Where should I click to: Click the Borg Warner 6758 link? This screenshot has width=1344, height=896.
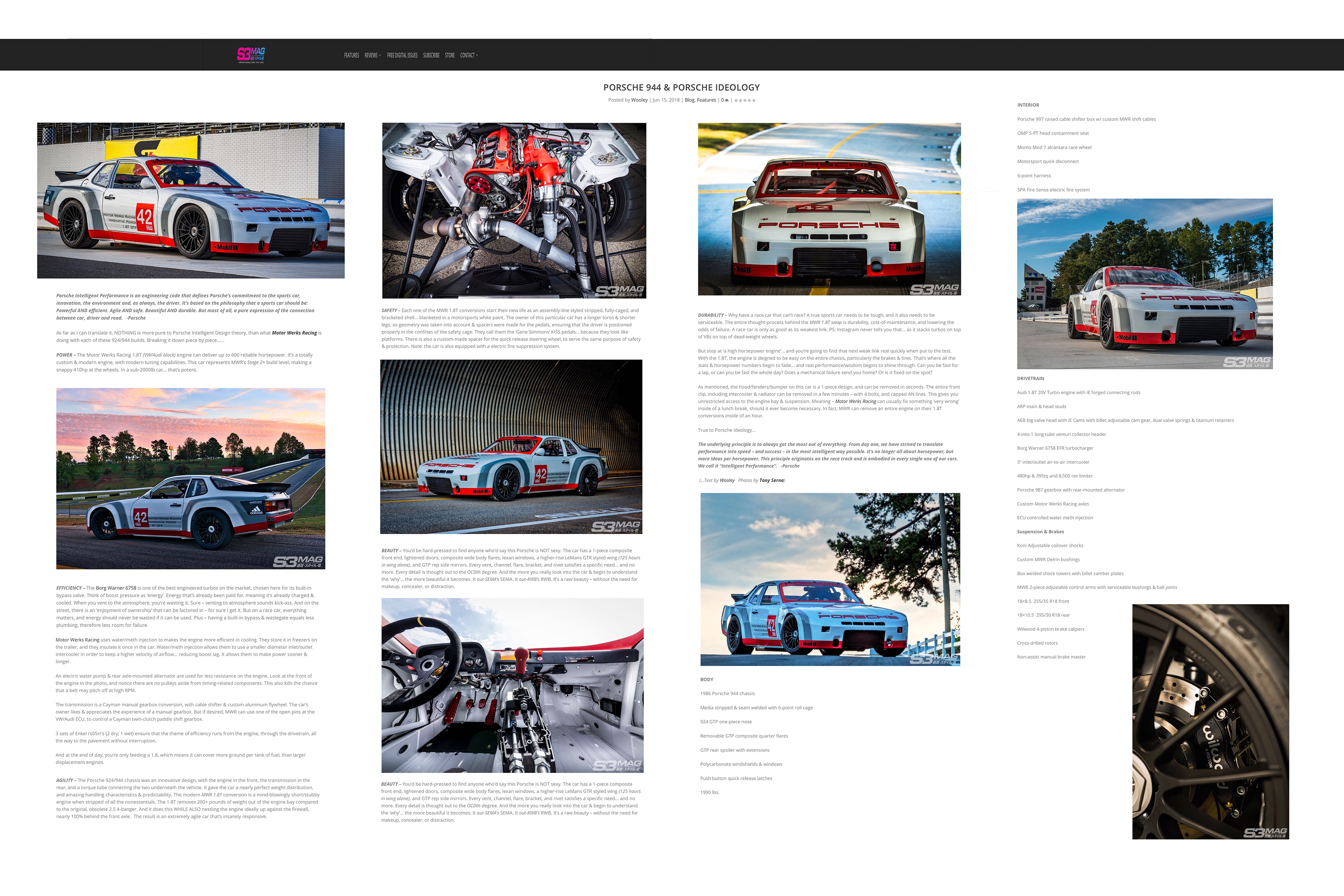(116, 588)
